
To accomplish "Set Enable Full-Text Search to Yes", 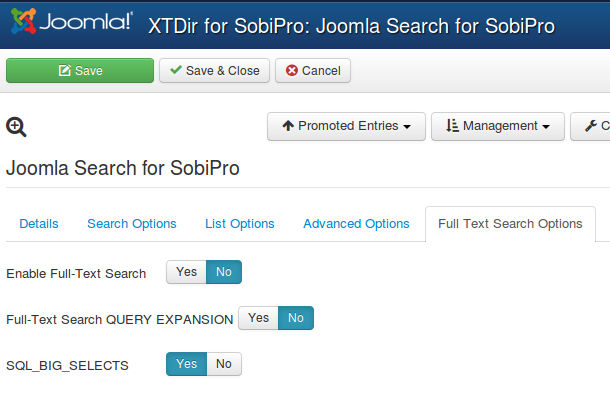I will [186, 272].
